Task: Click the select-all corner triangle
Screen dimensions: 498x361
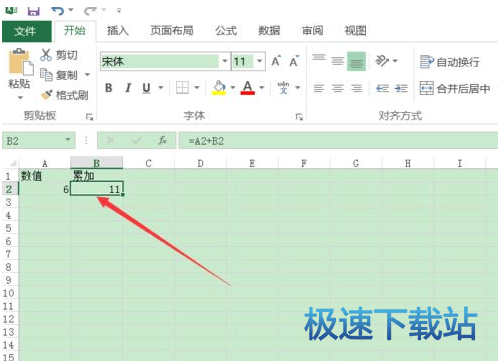Action: [13, 163]
